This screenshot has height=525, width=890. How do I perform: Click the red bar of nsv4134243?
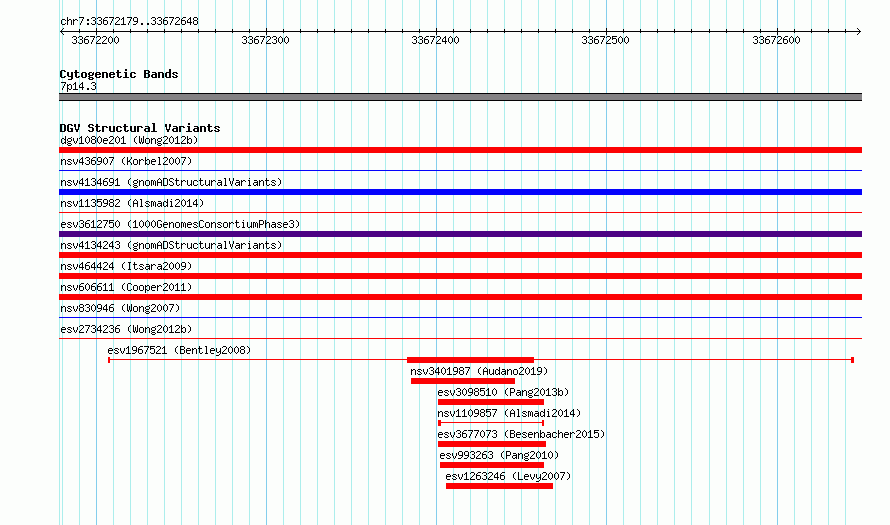(460, 255)
